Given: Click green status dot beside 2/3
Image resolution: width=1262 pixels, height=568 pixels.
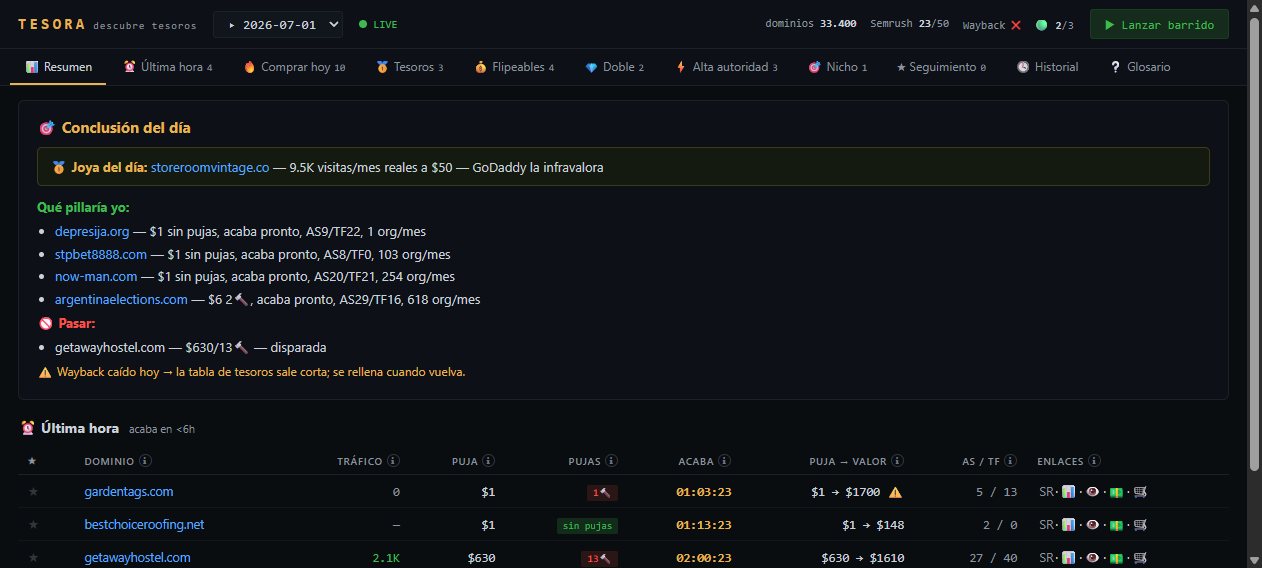Looking at the screenshot, I should point(1041,25).
